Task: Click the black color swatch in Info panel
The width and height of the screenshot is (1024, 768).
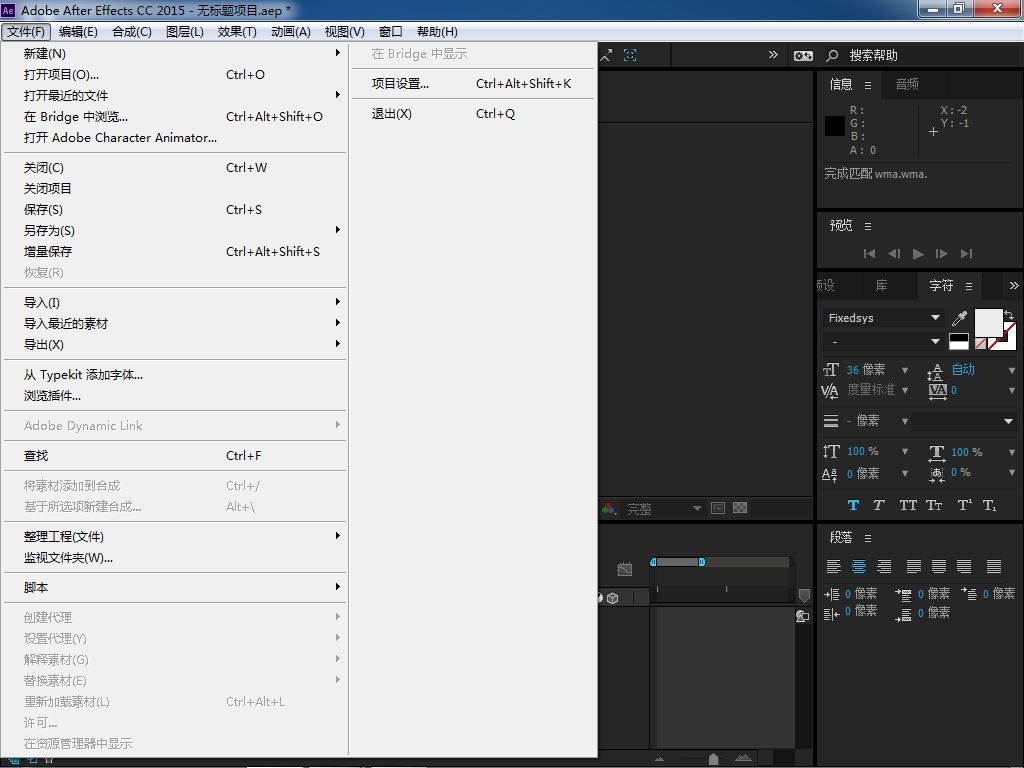Action: 835,126
